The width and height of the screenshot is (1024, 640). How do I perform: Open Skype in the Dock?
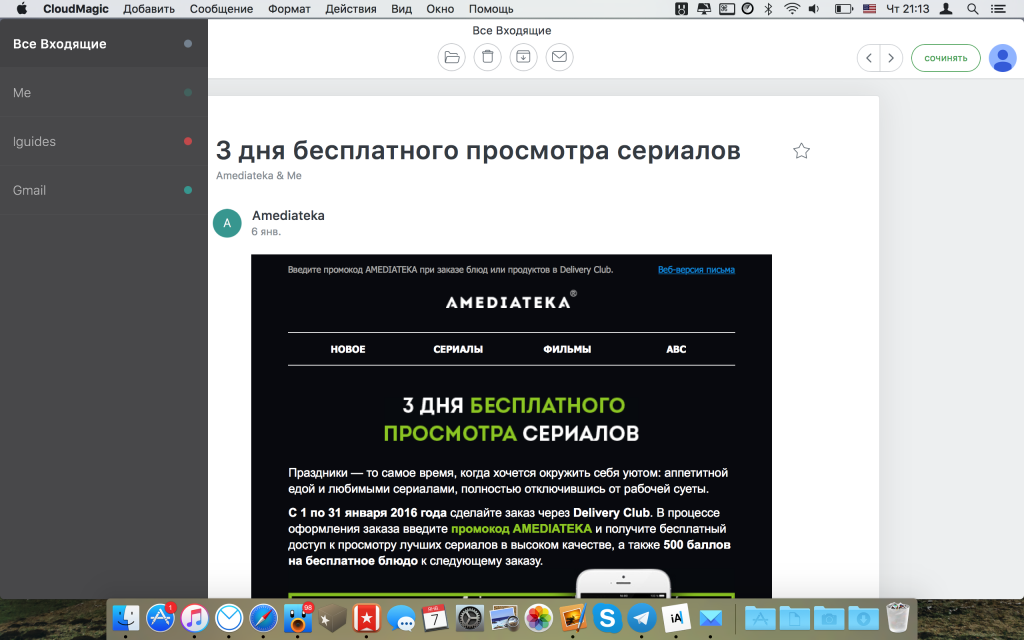click(607, 618)
